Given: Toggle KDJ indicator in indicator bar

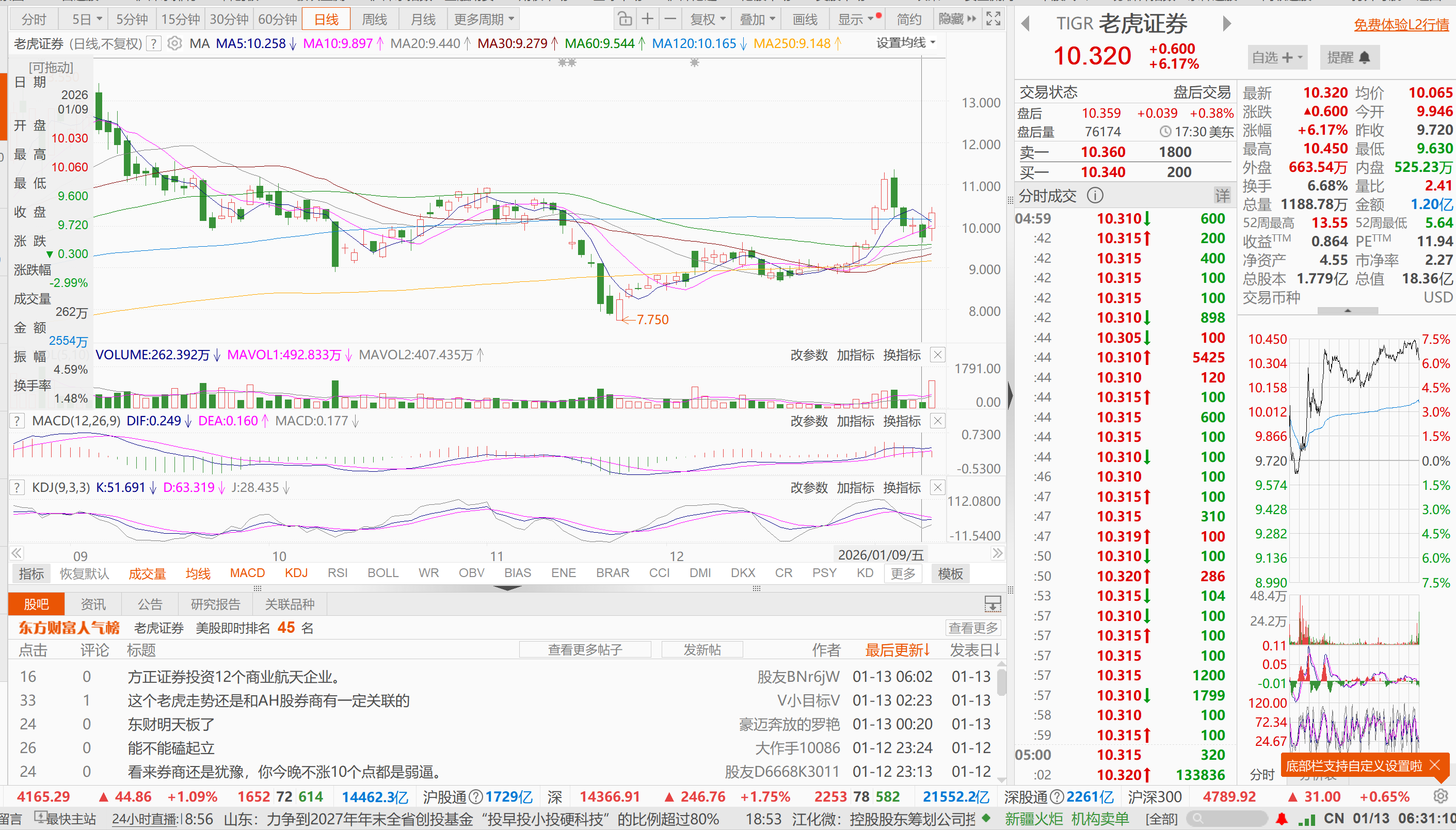Looking at the screenshot, I should tap(296, 573).
